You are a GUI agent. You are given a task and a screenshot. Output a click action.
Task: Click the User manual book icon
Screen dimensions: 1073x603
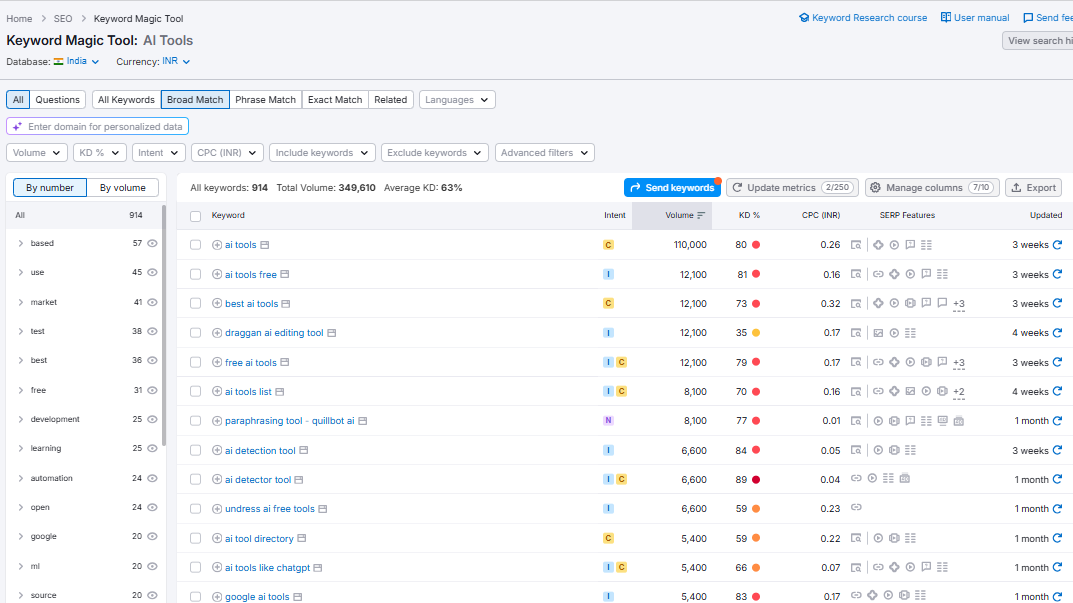point(946,18)
